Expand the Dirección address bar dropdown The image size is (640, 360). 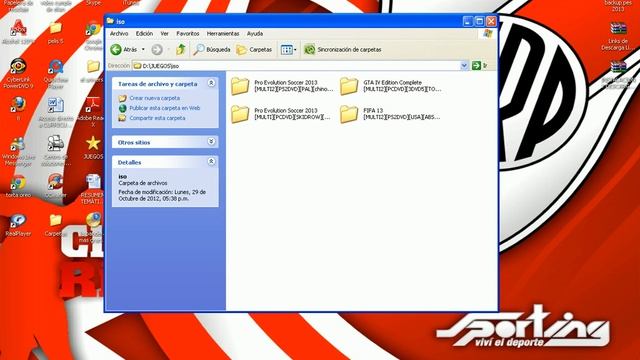click(x=464, y=65)
